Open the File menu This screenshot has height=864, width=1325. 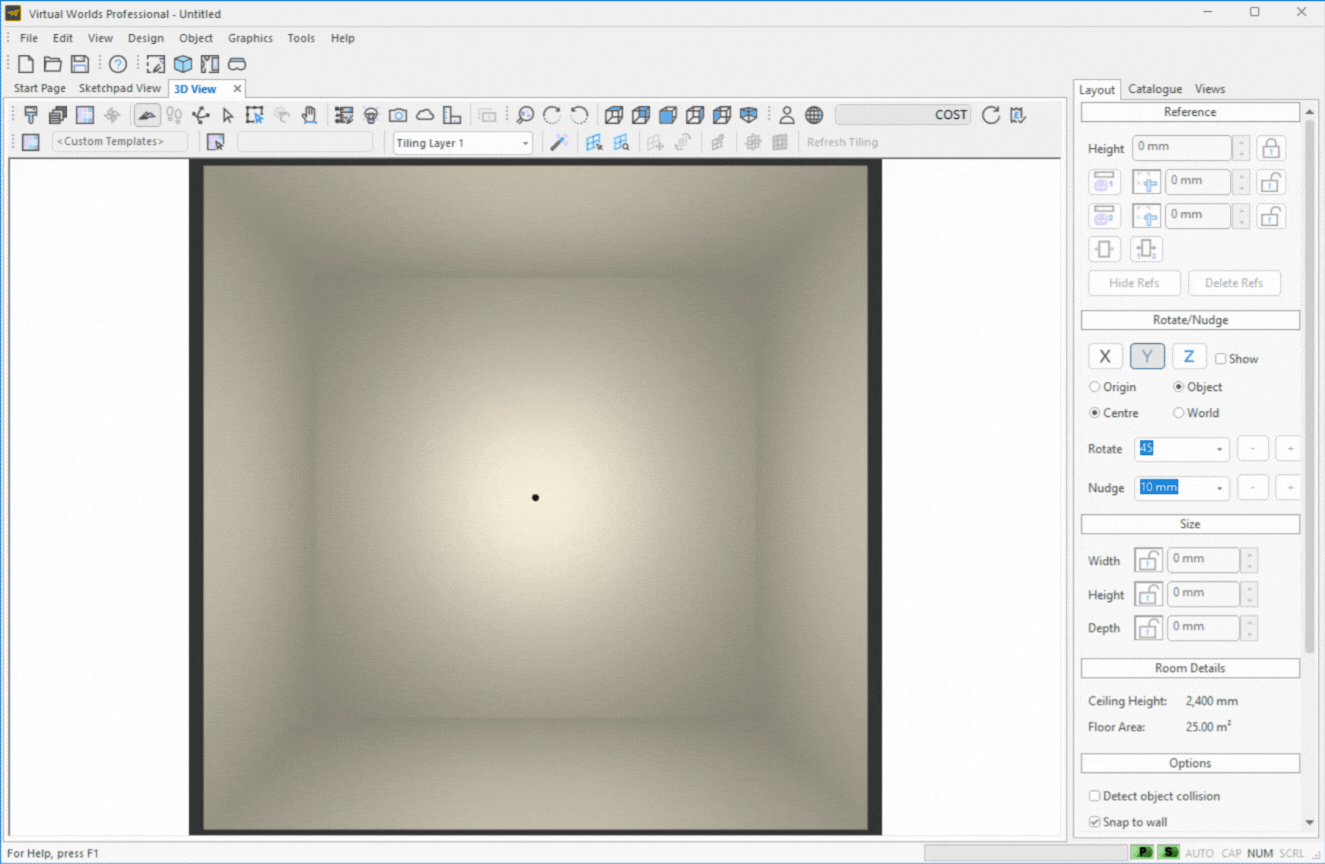pos(29,38)
